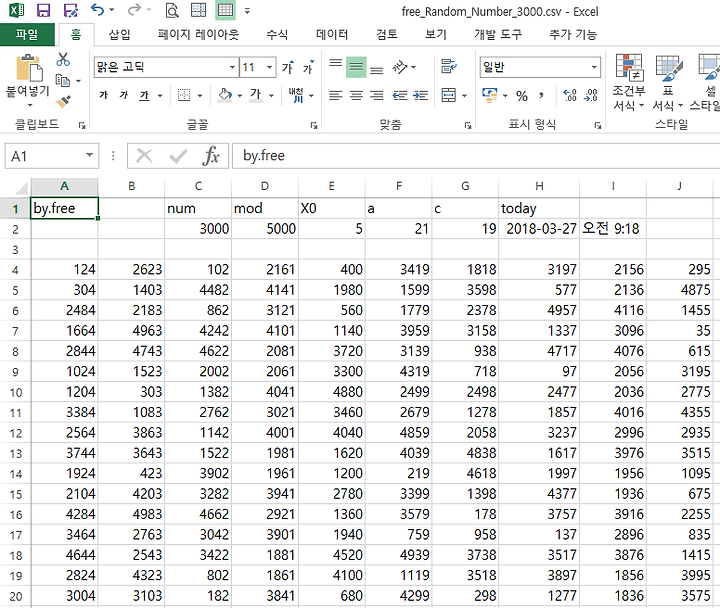Click the Text Orientation icon
The height and width of the screenshot is (608, 720).
(399, 67)
